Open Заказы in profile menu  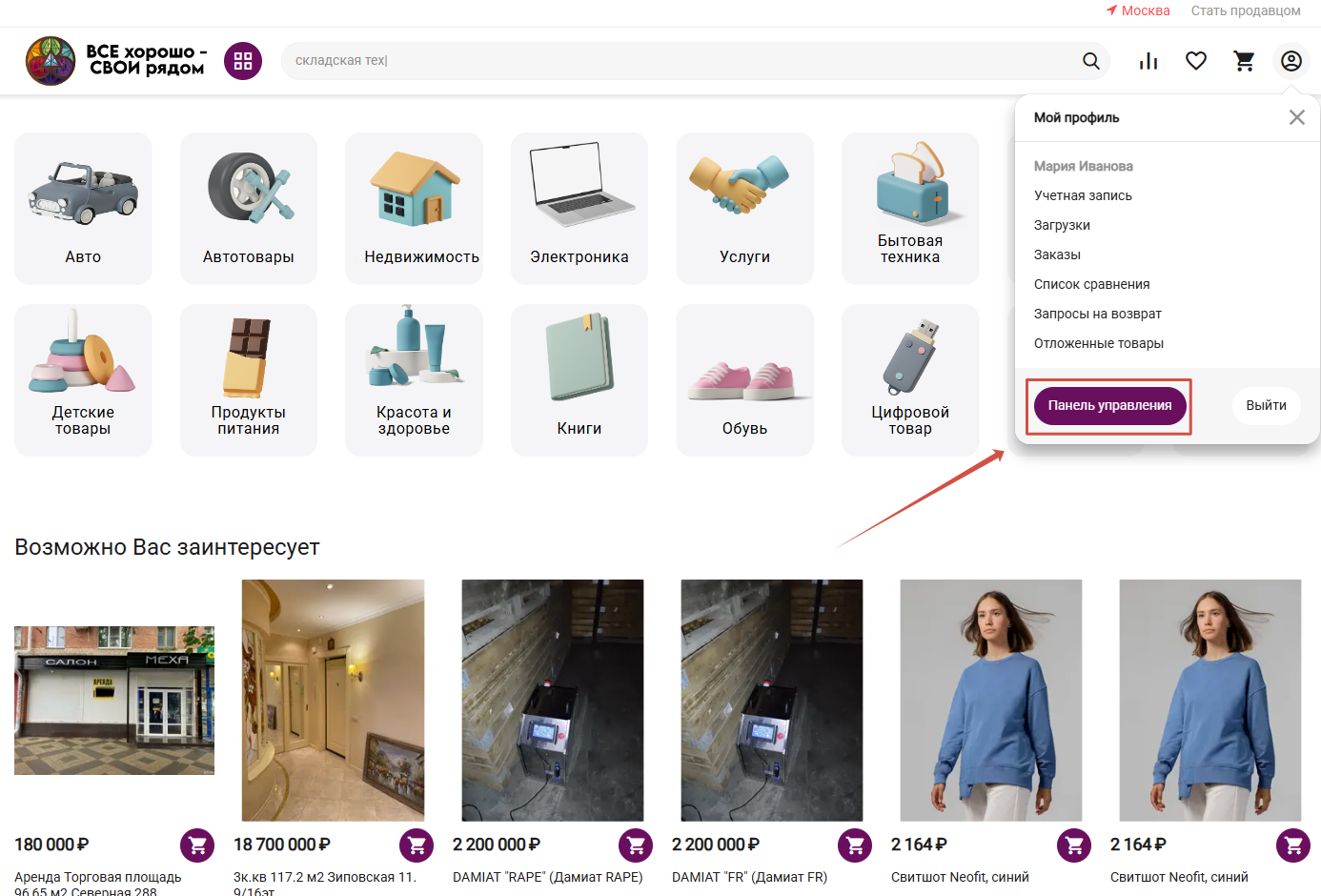[1057, 255]
